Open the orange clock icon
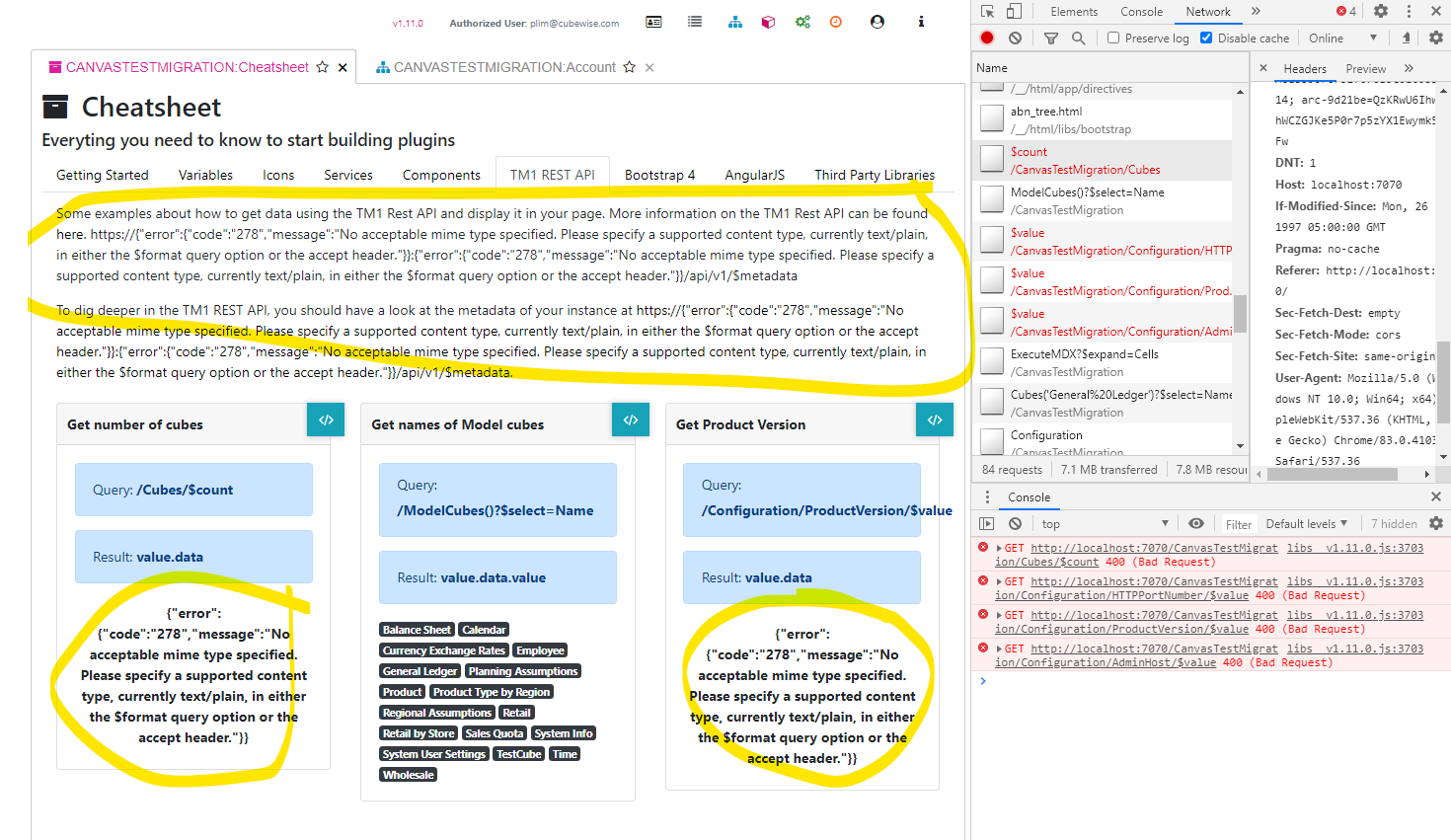Viewport: 1451px width, 840px height. tap(836, 22)
